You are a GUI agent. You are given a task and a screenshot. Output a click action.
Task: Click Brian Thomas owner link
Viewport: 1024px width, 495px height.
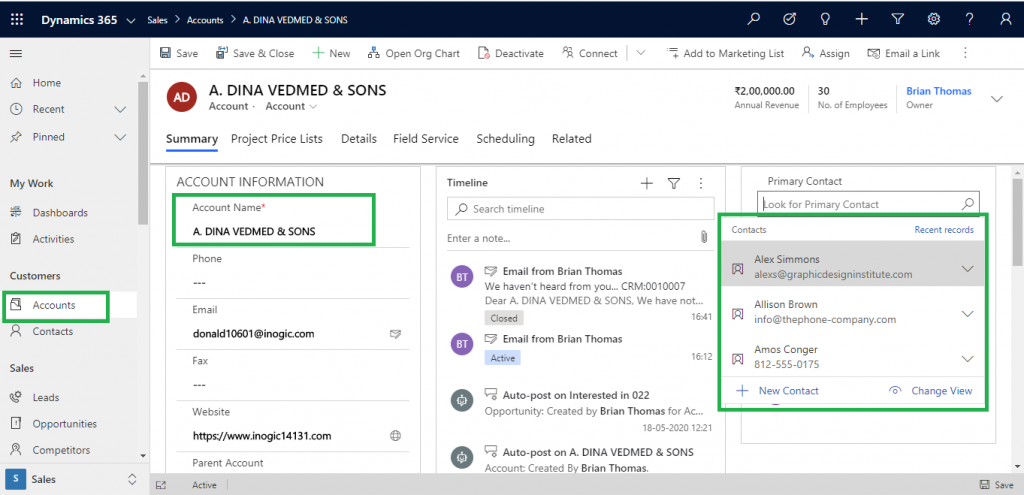point(938,91)
